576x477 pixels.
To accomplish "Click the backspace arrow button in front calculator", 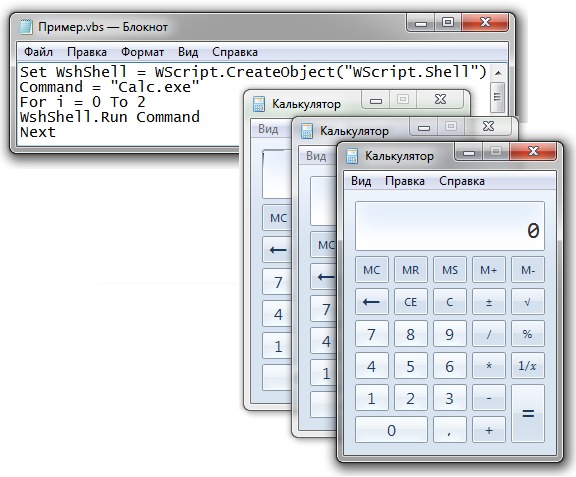I will point(371,302).
